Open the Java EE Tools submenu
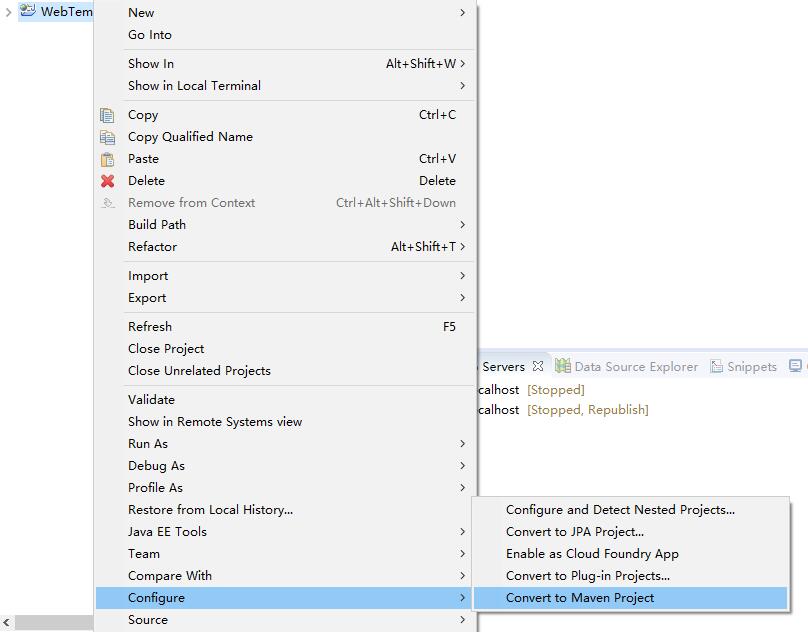This screenshot has height=632, width=808. point(285,532)
